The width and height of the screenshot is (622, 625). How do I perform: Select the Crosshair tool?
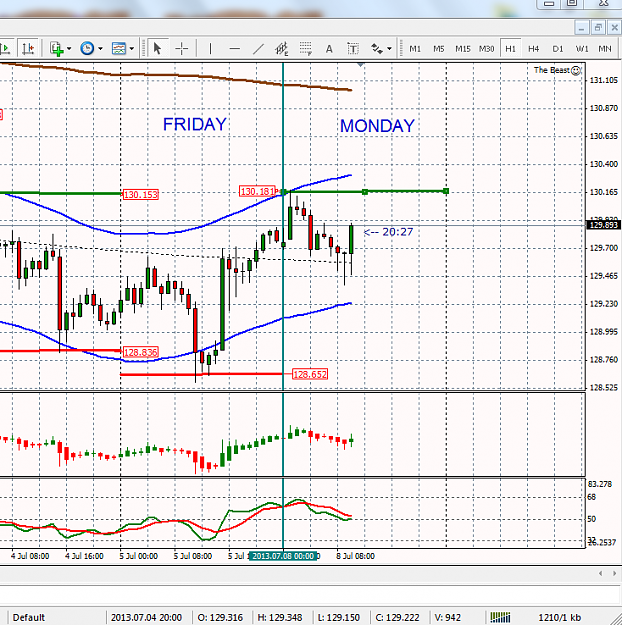pos(181,49)
